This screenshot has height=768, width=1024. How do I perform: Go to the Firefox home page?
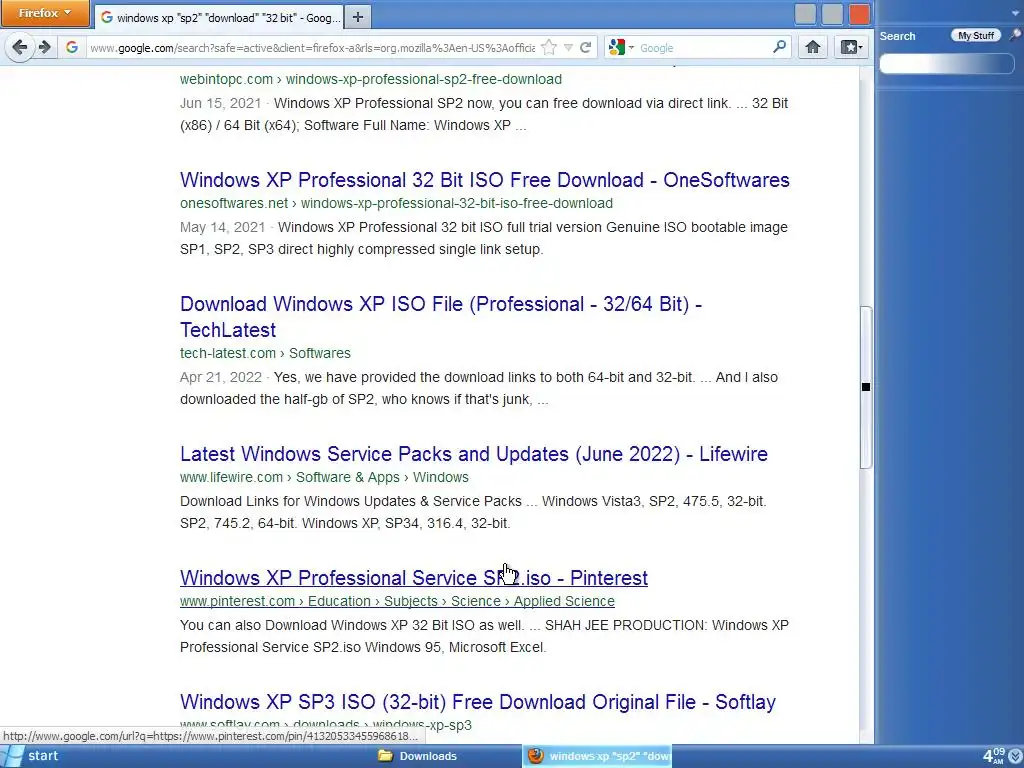(x=812, y=47)
